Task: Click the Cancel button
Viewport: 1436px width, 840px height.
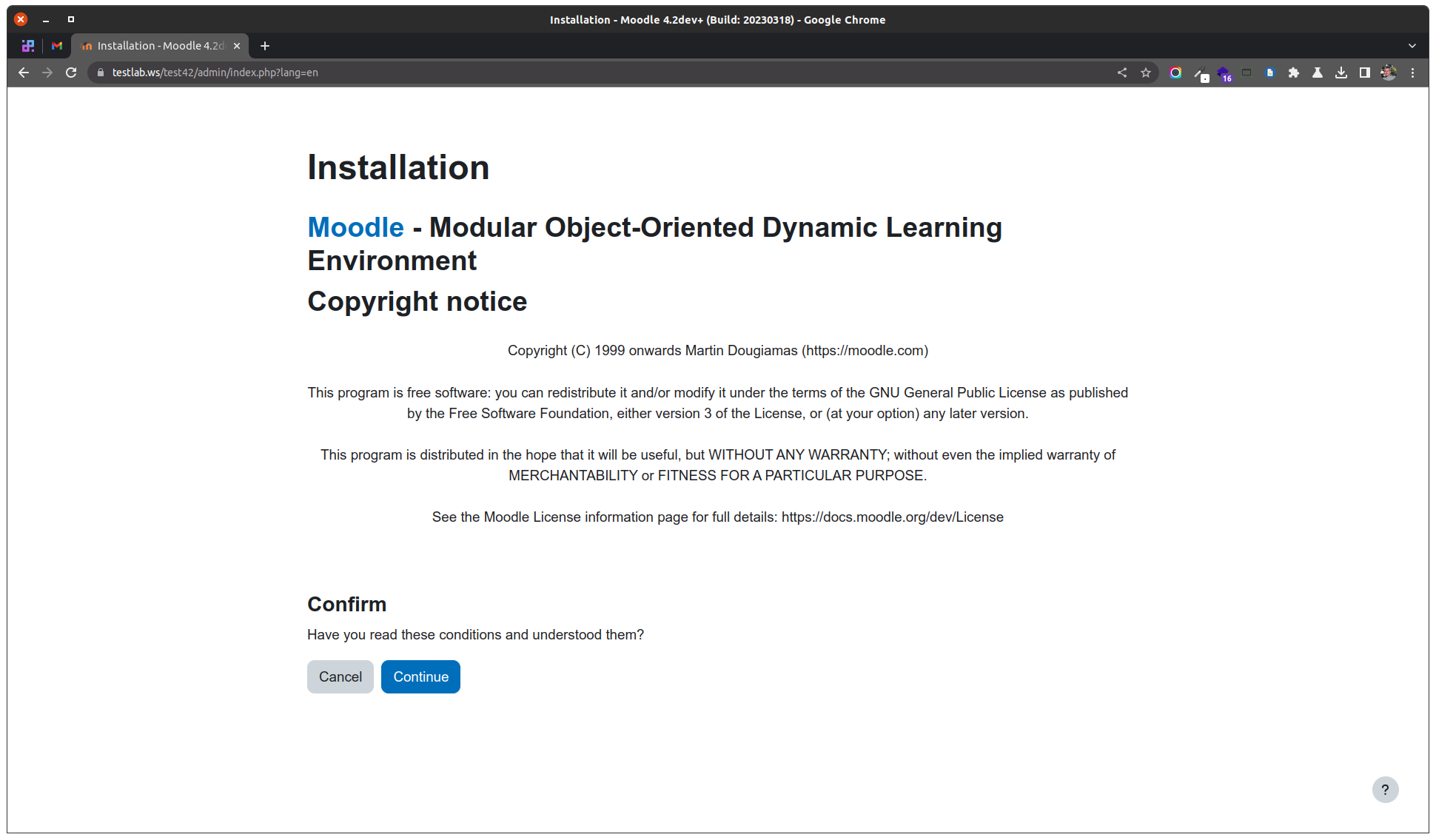Action: (340, 676)
